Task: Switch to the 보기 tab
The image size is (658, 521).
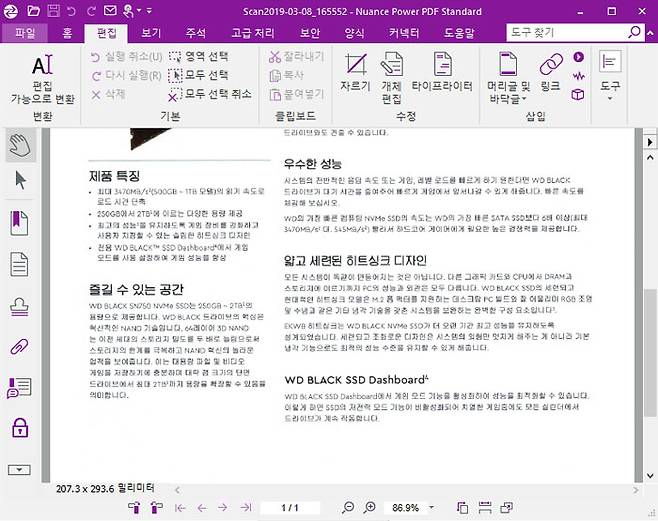Action: click(151, 33)
